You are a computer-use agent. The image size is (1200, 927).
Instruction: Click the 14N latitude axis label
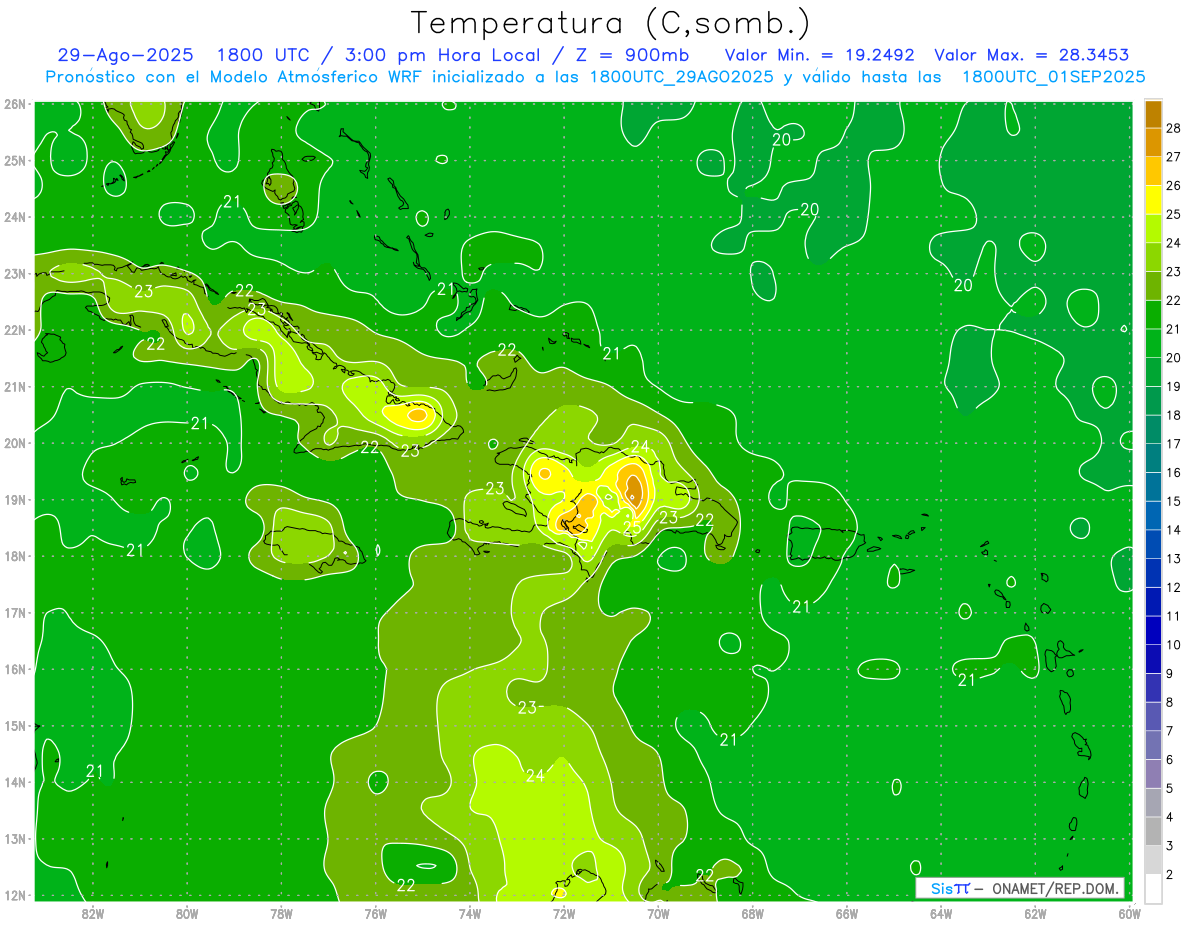click(x=15, y=782)
